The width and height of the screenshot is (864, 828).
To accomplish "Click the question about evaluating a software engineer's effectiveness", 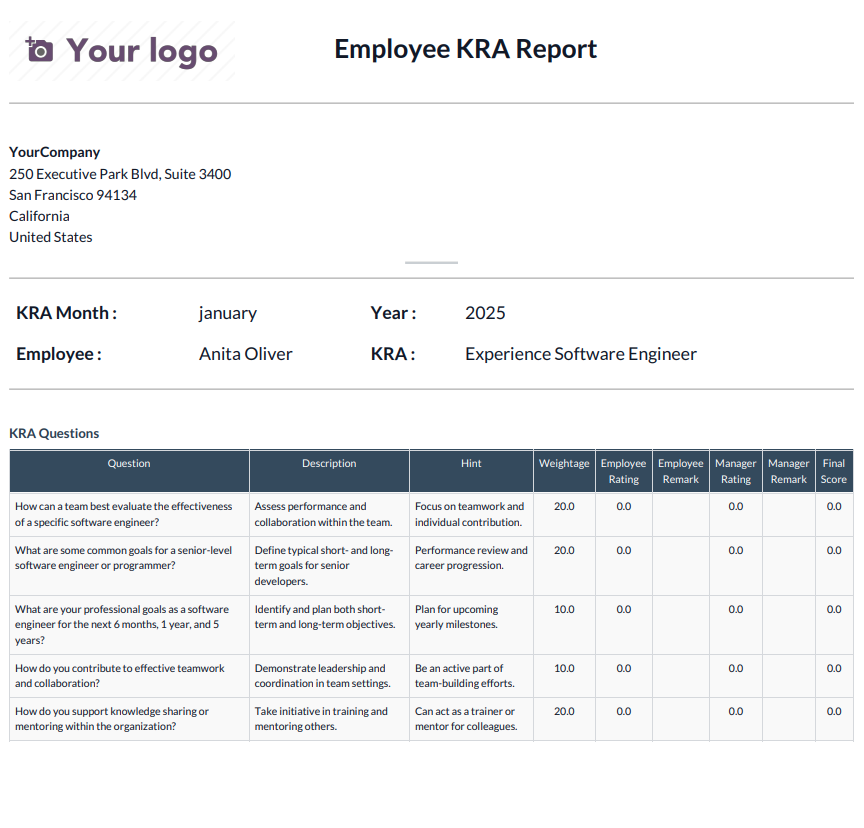I will [x=124, y=514].
